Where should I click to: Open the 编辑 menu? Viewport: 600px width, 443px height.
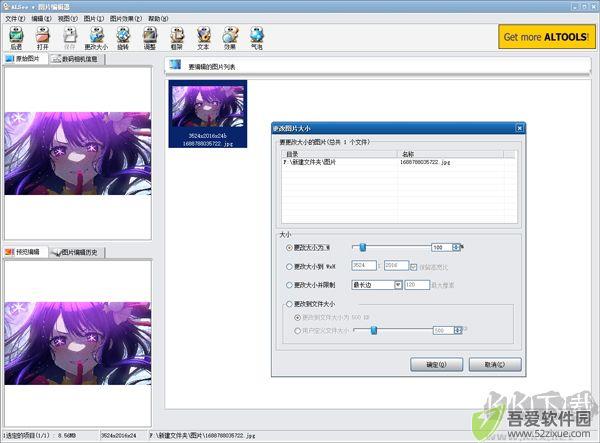(x=41, y=18)
